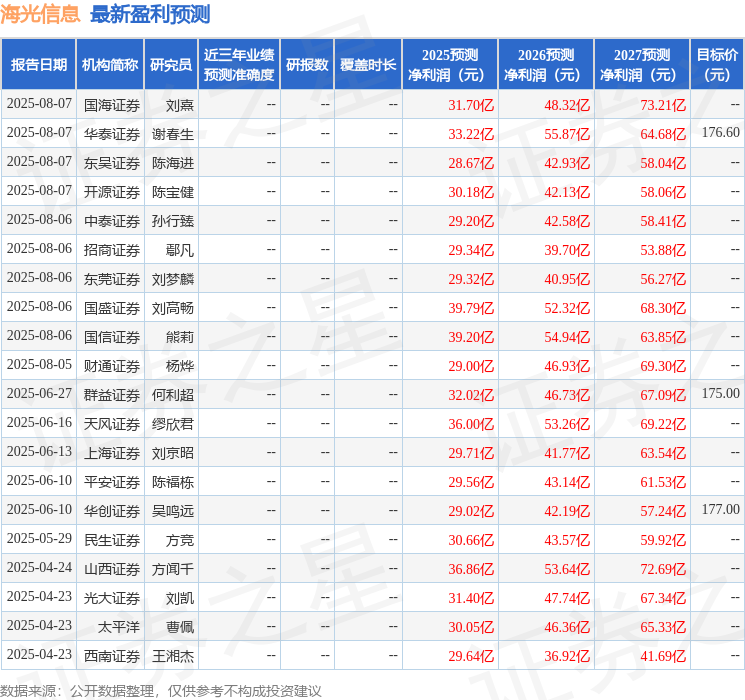This screenshot has height=700, width=745.
Task: Select the 覆盖时长 column header
Action: [367, 65]
